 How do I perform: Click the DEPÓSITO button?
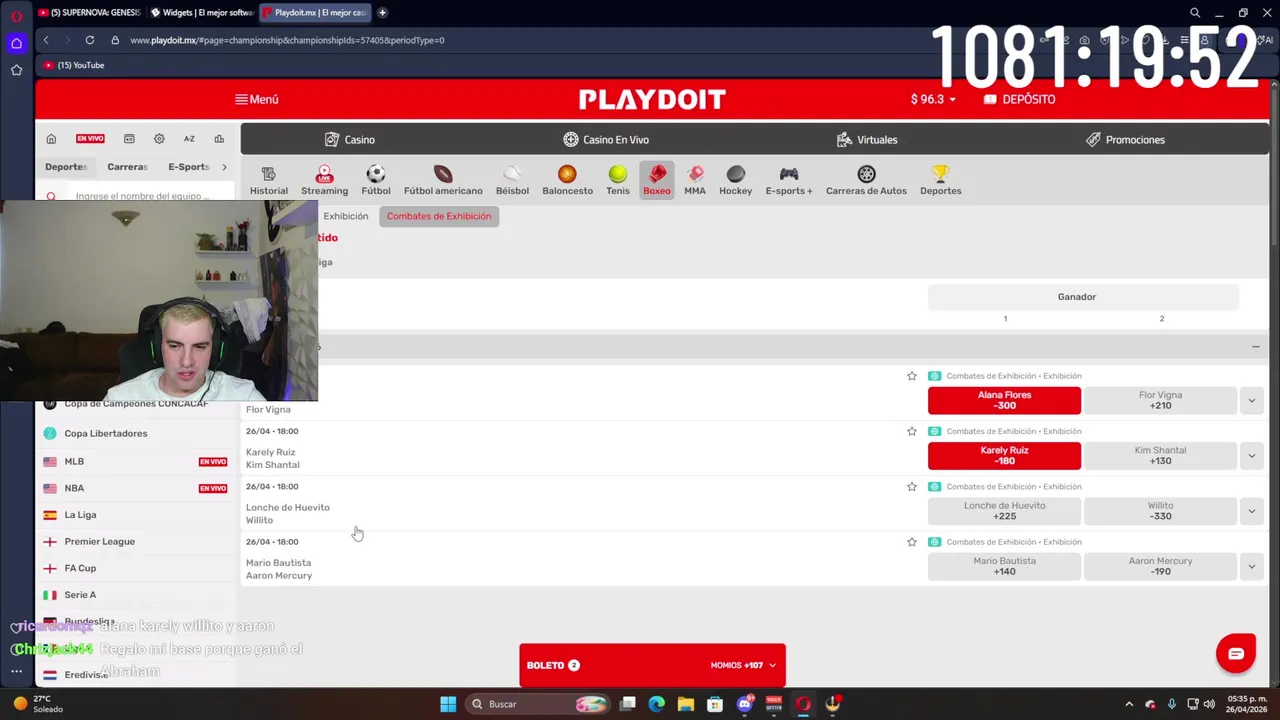point(1019,99)
